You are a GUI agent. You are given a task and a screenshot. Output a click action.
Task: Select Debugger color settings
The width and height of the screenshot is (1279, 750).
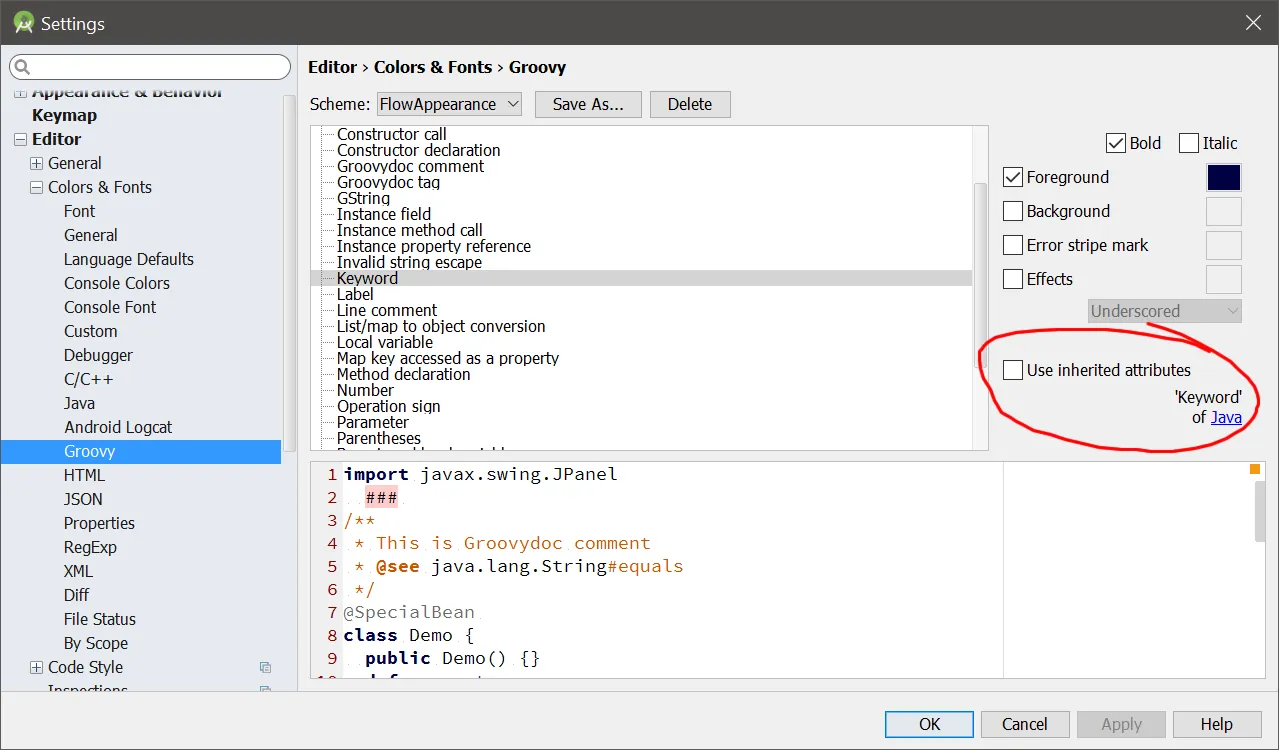98,355
